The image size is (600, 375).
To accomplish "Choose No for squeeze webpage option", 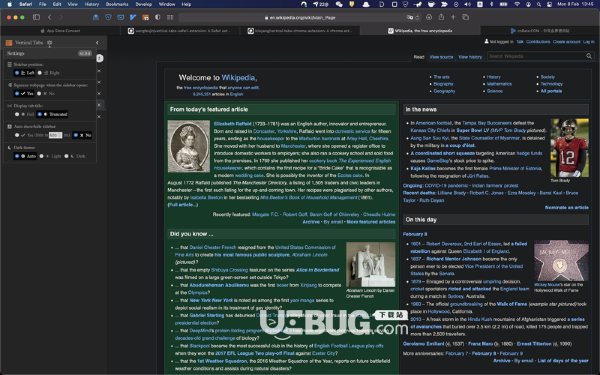I will pos(46,93).
